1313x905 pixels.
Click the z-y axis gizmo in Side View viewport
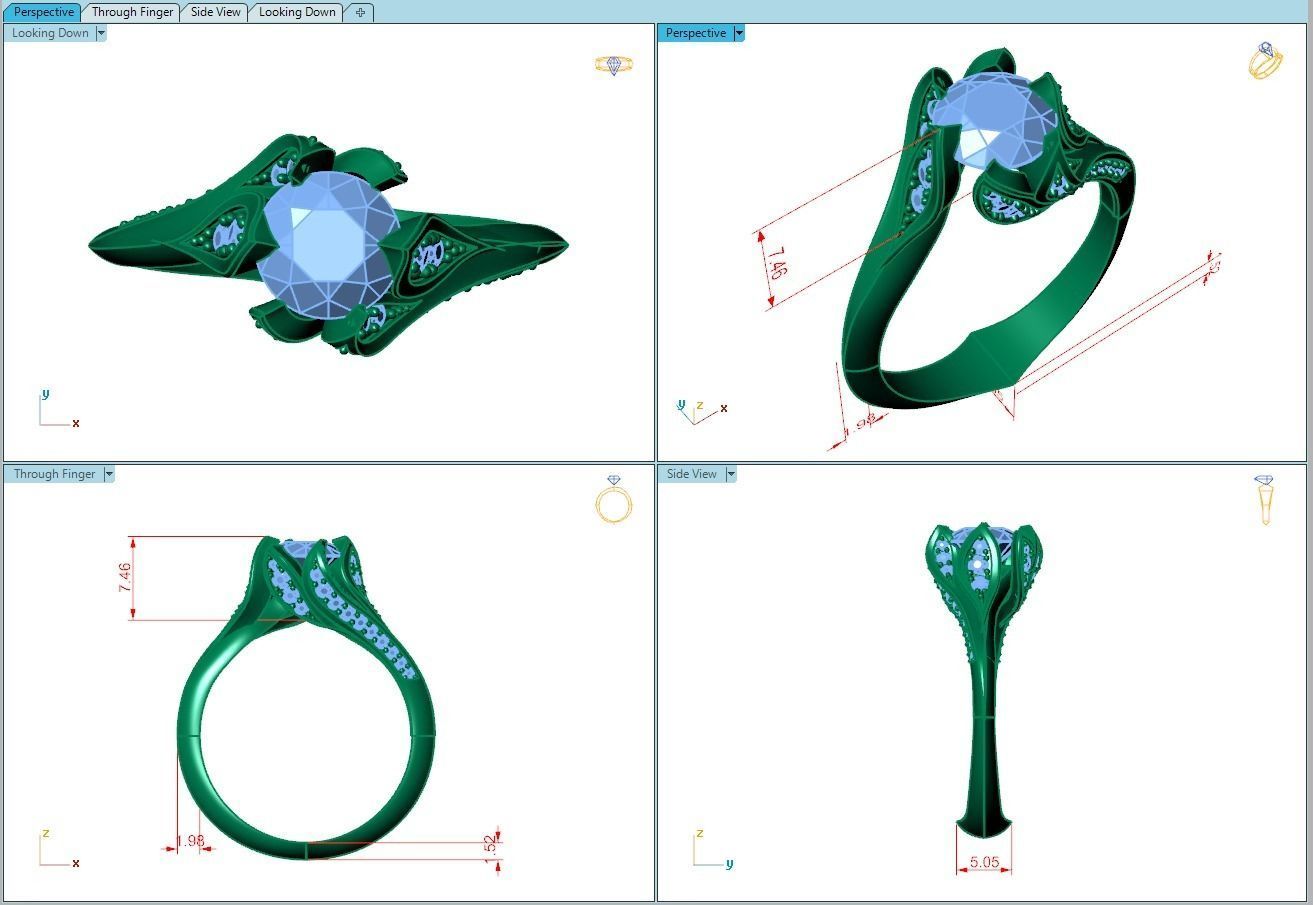coord(712,850)
